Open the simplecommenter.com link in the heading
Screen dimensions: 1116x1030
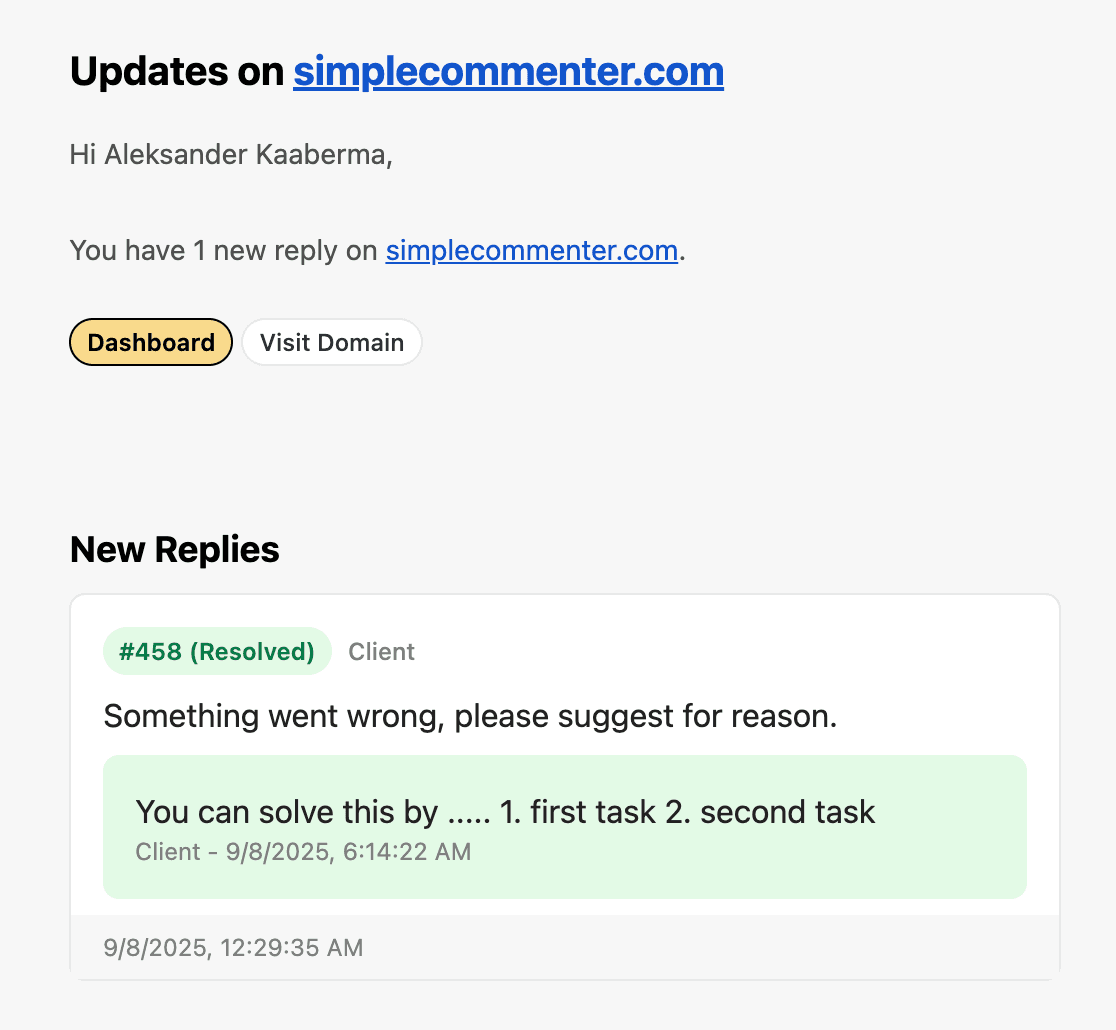tap(508, 72)
